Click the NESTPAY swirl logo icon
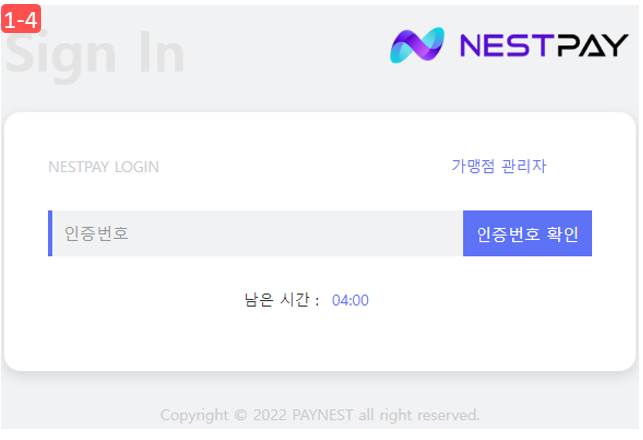 pyautogui.click(x=417, y=45)
